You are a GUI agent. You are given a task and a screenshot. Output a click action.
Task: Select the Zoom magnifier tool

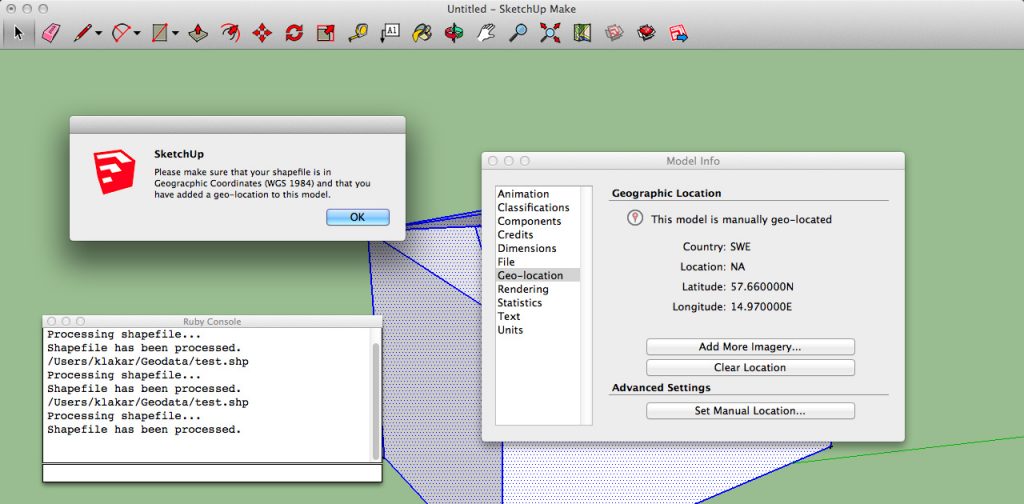point(518,33)
